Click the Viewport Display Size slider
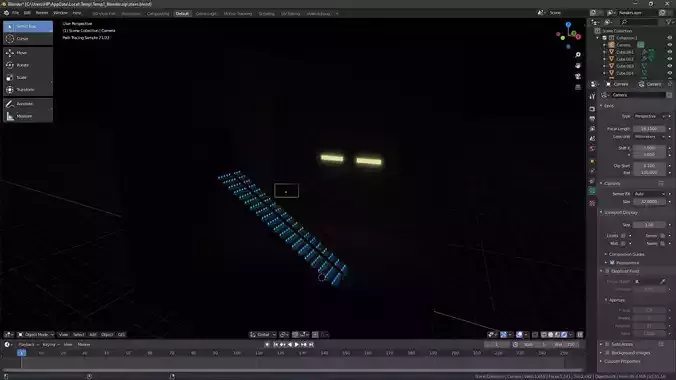The height and width of the screenshot is (380, 676). click(x=649, y=225)
